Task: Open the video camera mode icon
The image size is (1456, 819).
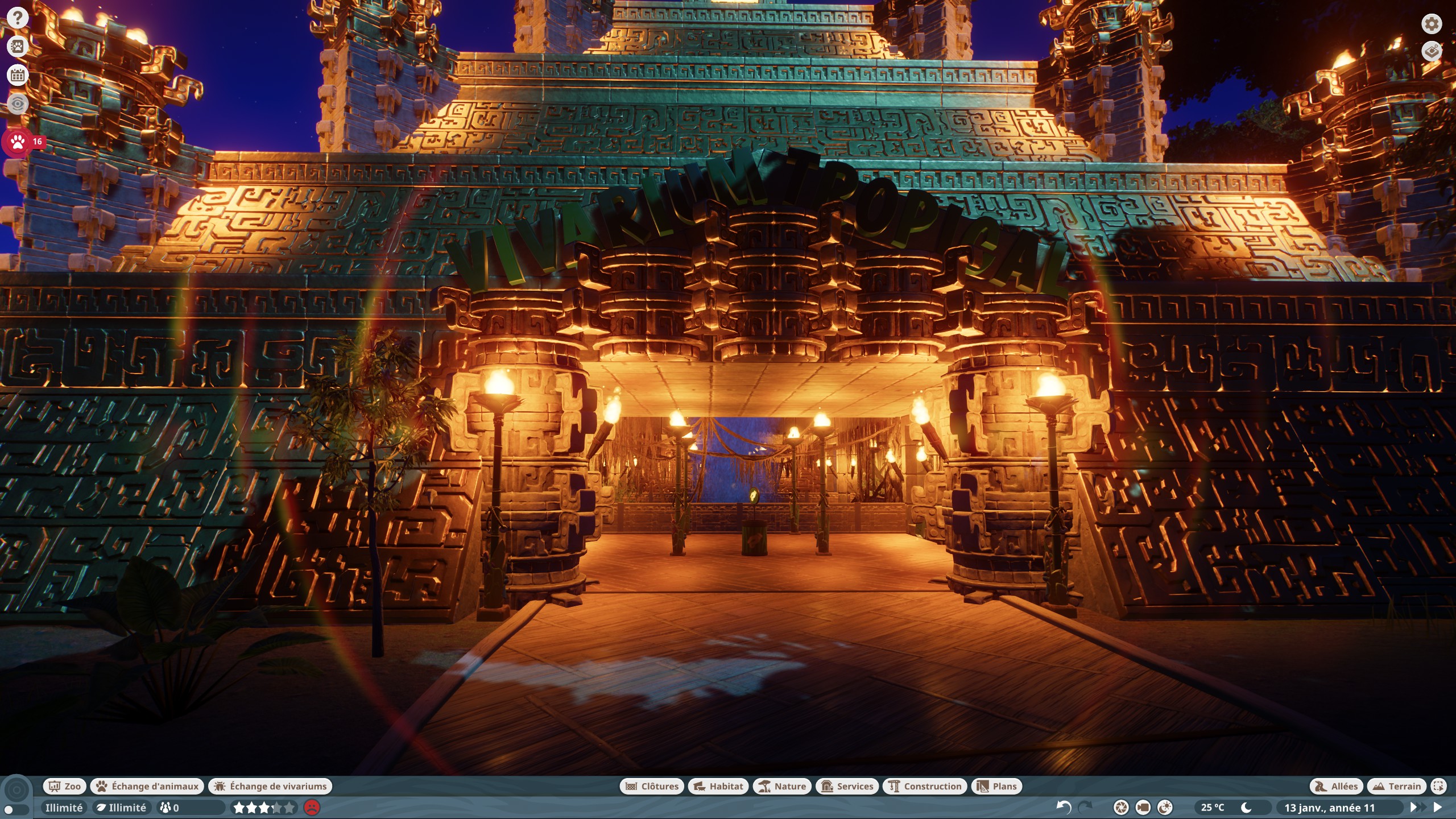Action: 1143,807
